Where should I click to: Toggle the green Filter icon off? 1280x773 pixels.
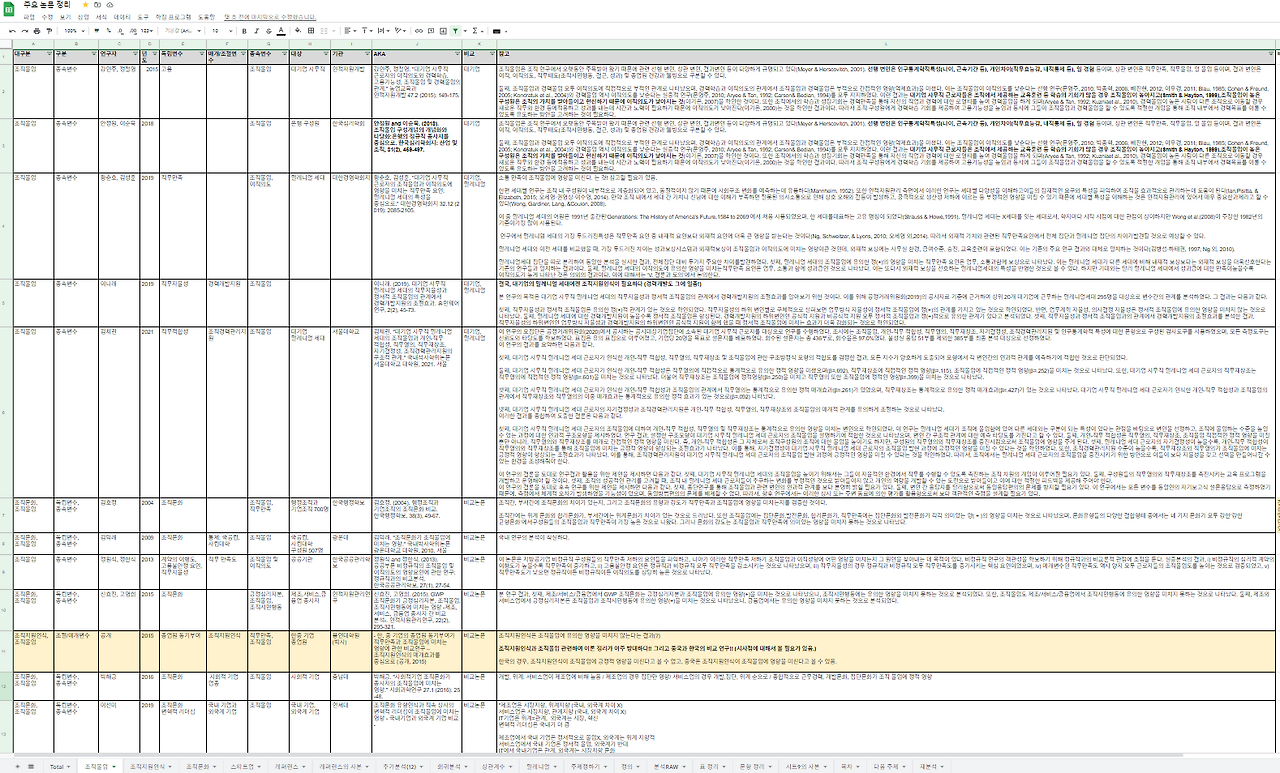click(x=456, y=31)
